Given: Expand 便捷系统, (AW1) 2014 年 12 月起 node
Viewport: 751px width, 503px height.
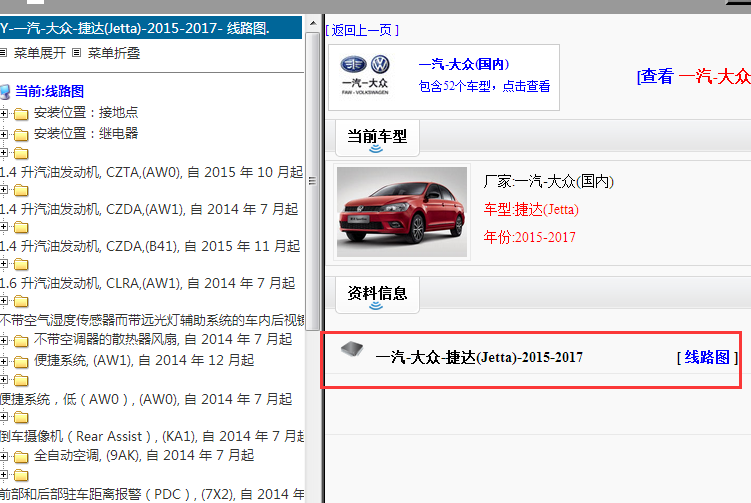Looking at the screenshot, I should 3,362.
